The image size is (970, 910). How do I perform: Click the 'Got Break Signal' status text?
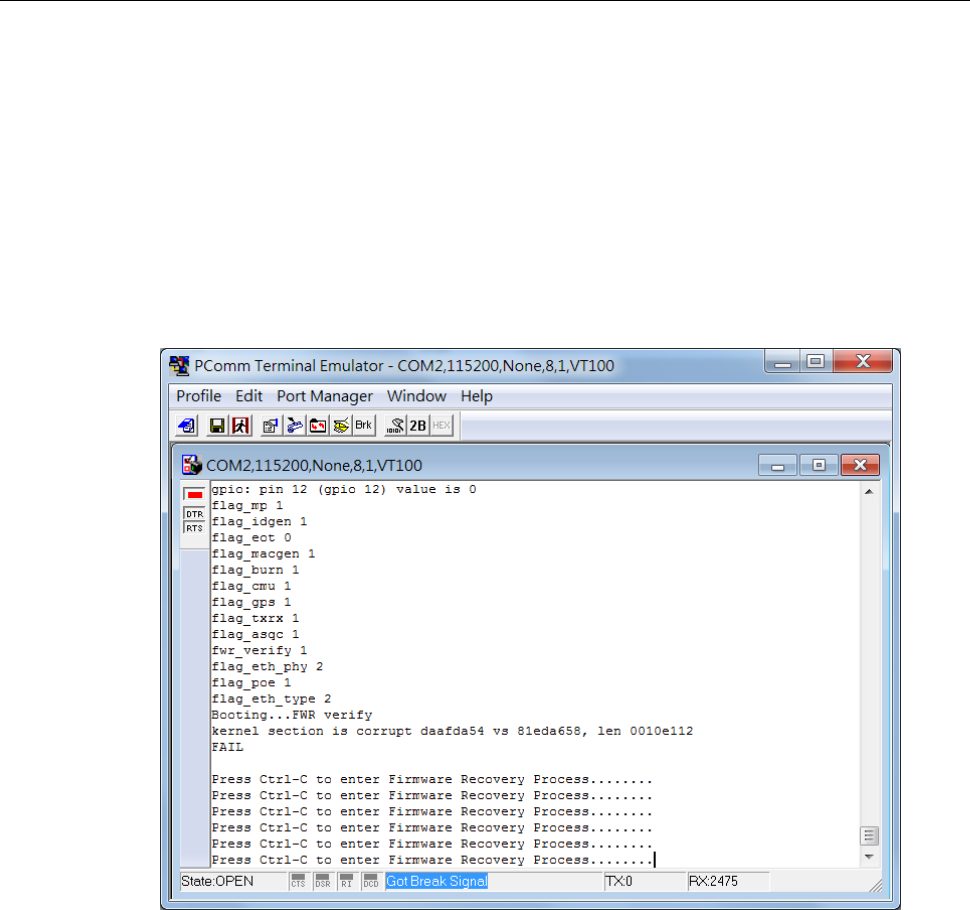437,881
